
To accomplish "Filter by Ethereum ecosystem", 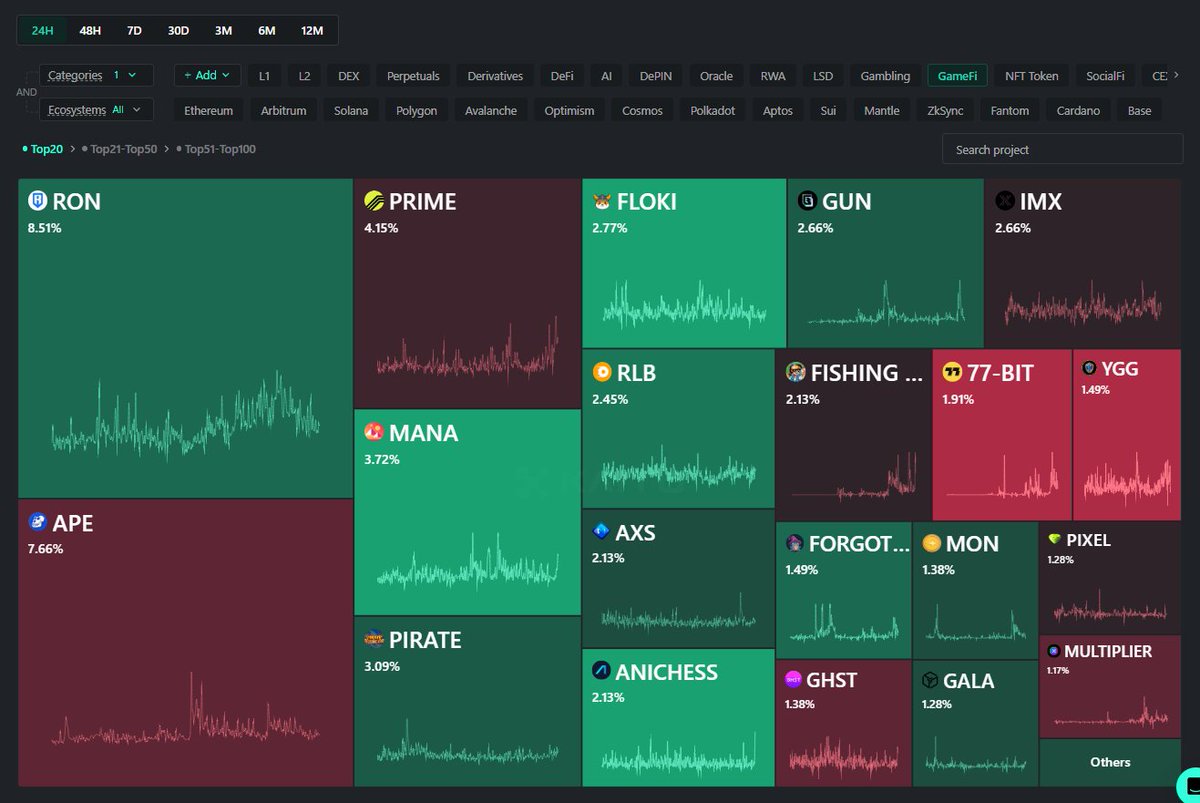I will 209,111.
